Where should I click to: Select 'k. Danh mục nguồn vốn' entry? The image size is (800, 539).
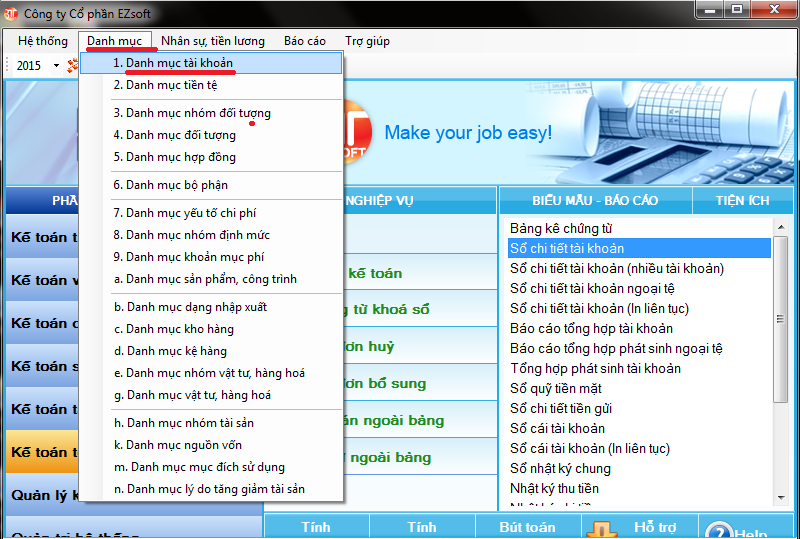coord(177,445)
